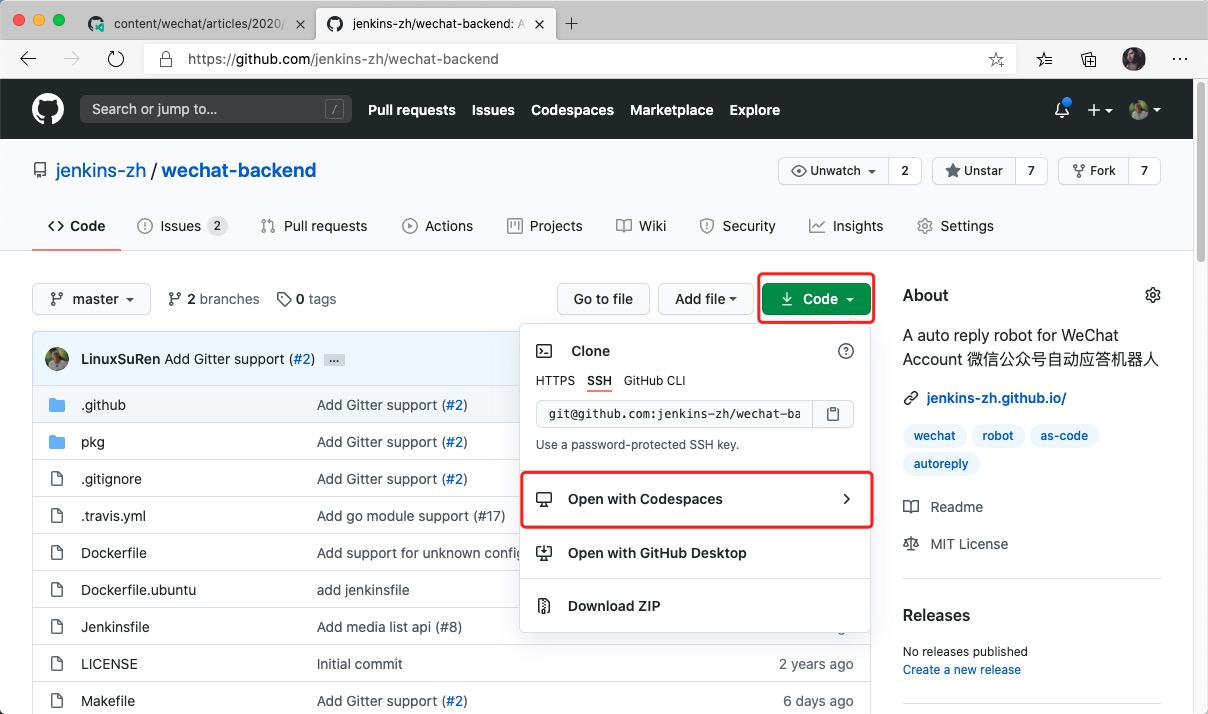Switch to the Issues tab
The height and width of the screenshot is (714, 1208).
(182, 226)
